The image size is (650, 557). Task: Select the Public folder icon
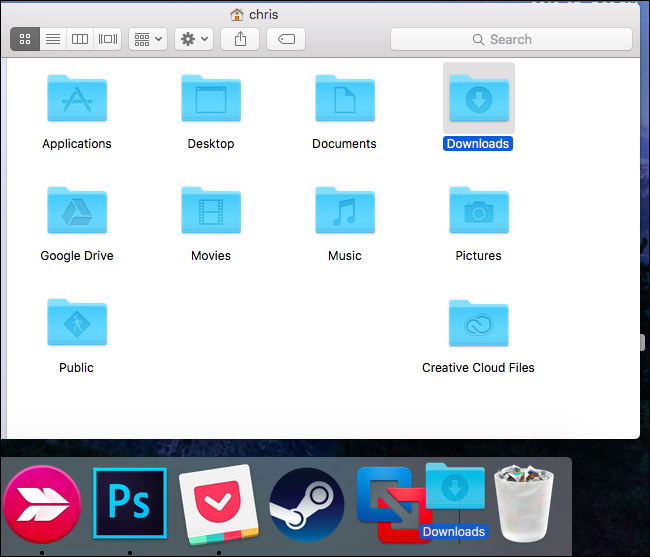pos(77,322)
